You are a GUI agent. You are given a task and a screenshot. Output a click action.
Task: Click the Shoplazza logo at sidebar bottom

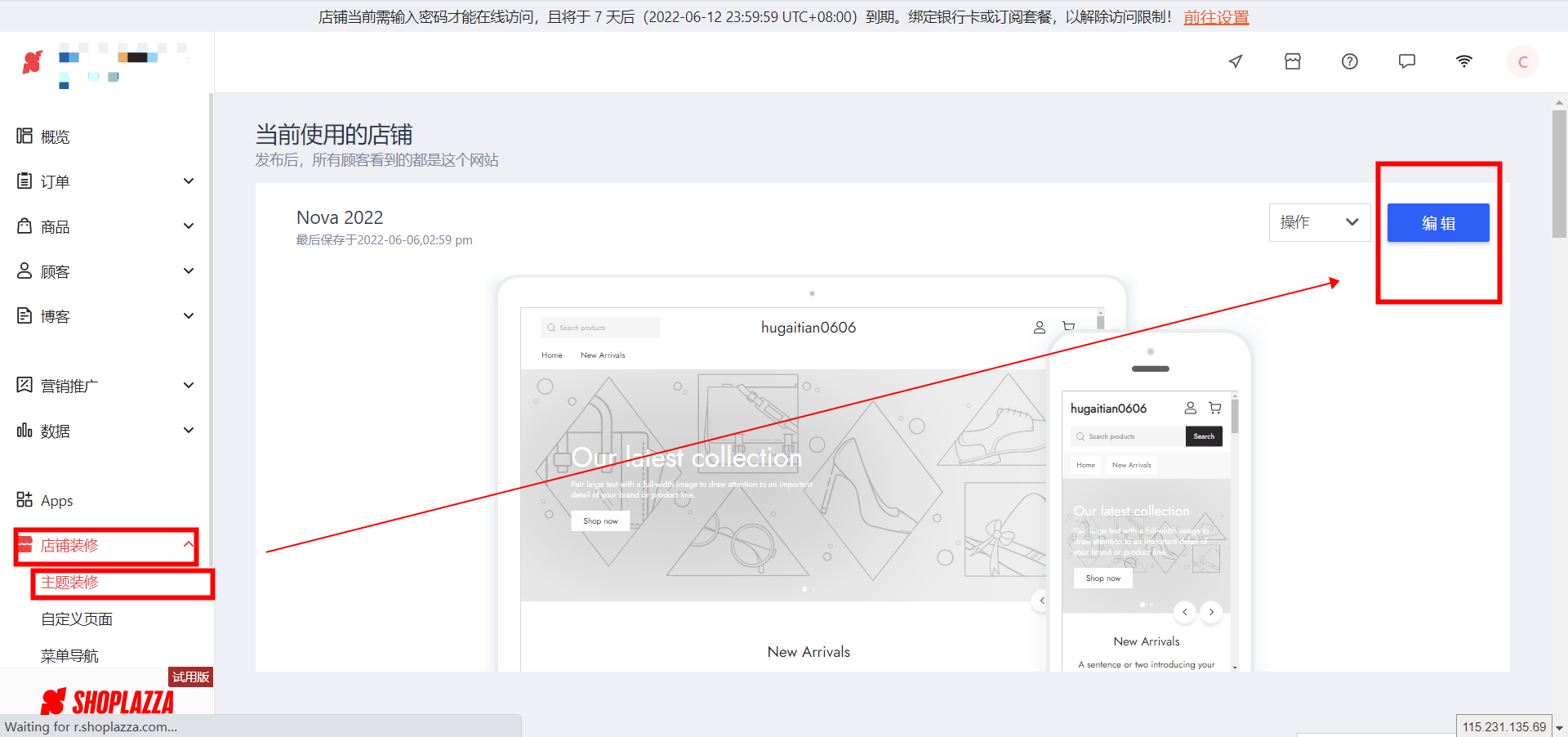pyautogui.click(x=107, y=701)
